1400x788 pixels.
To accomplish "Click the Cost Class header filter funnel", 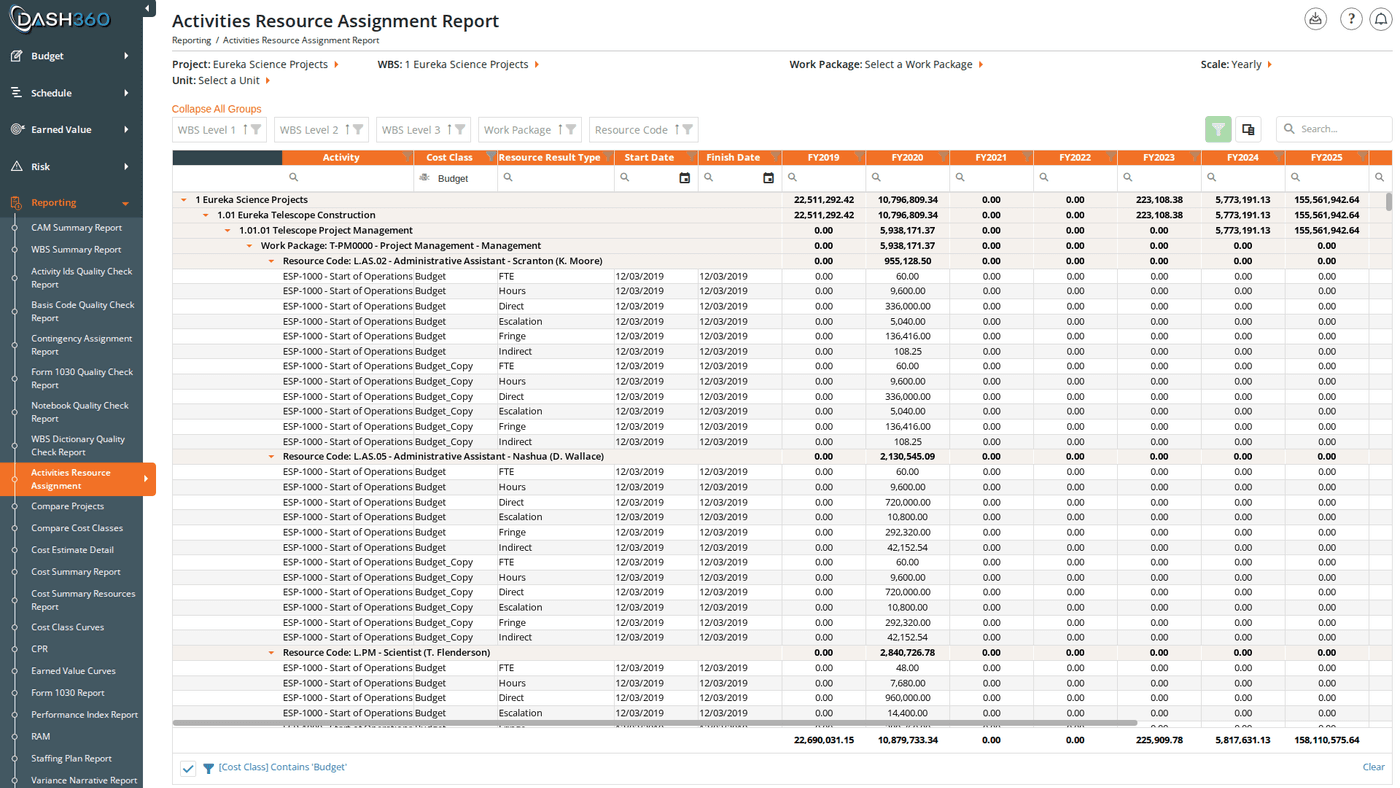I will [x=490, y=158].
